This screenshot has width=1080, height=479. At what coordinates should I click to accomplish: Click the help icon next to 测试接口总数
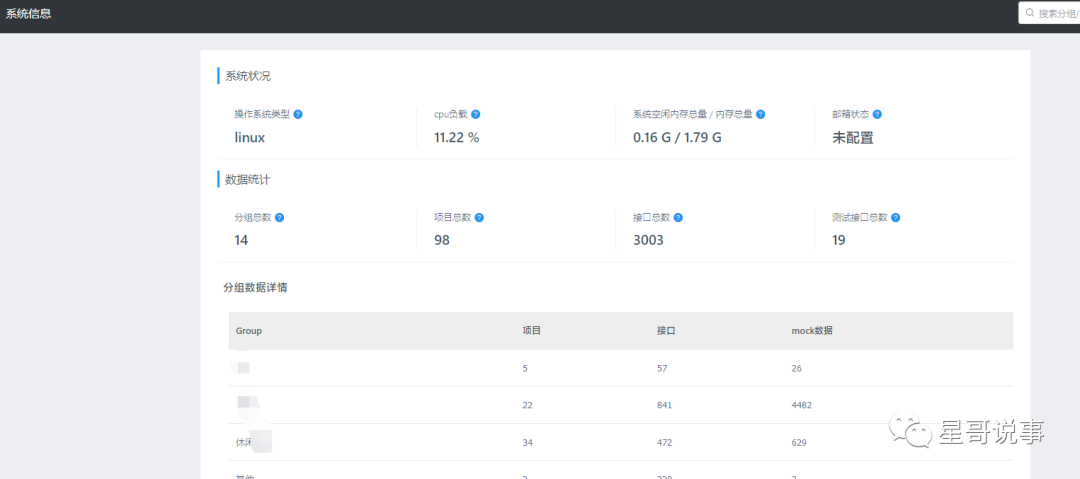pos(896,218)
